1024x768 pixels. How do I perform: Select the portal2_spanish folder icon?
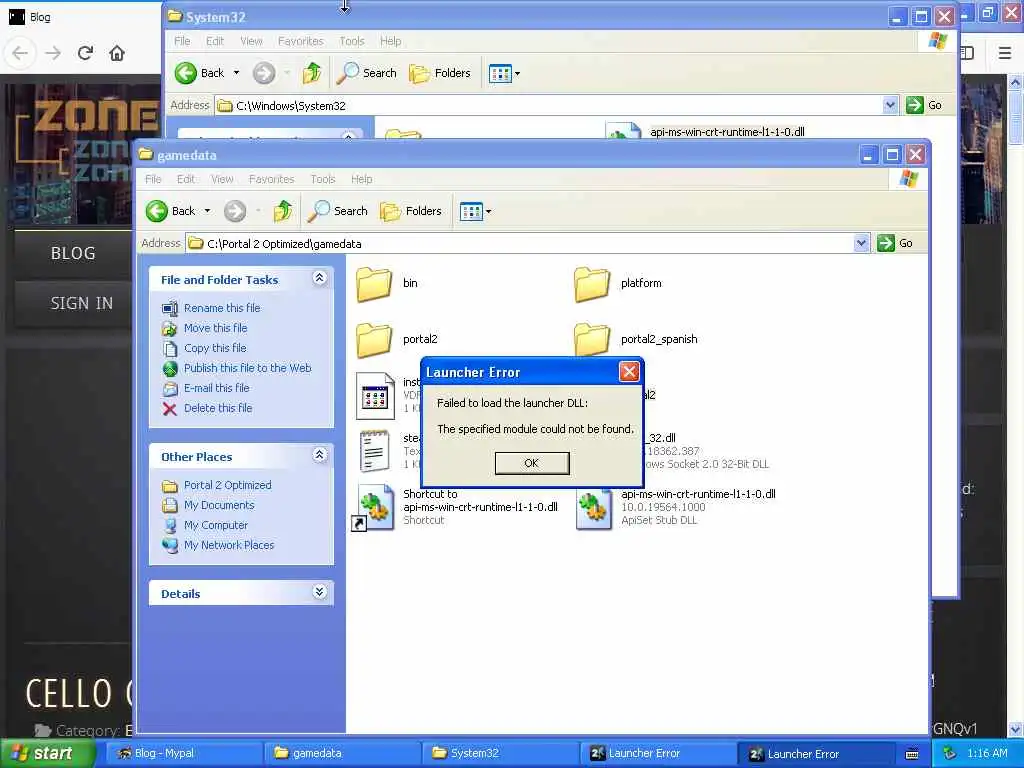coord(592,340)
